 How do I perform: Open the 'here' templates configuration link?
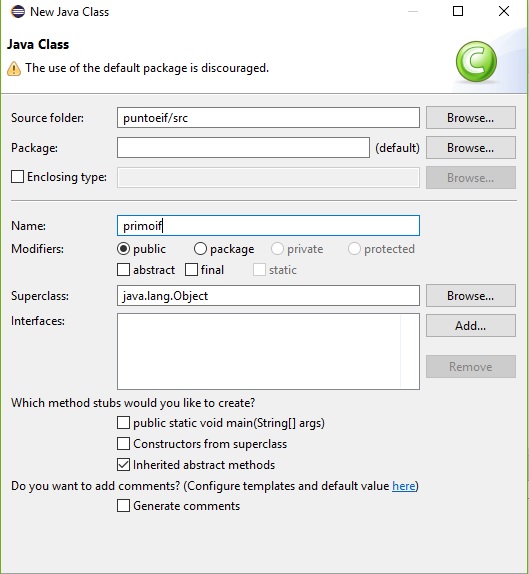404,486
